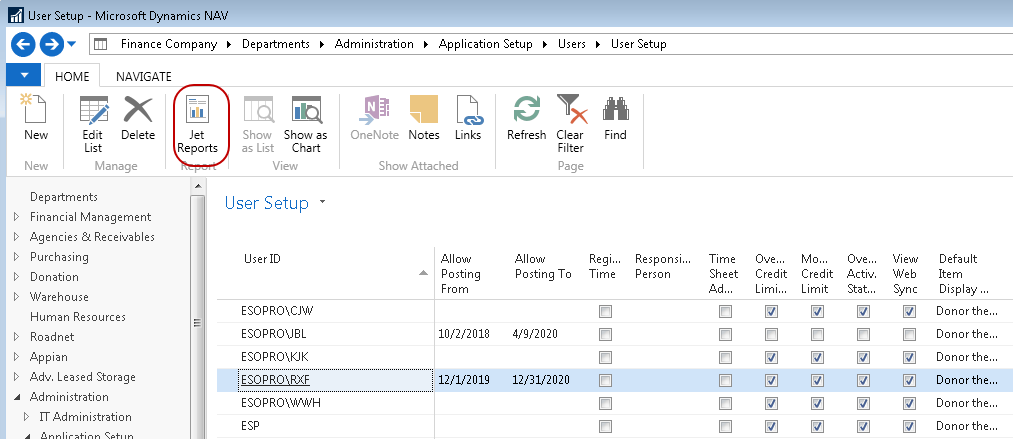Screen dimensions: 1013x439
Task: Collapse the Administration tree node
Action: (15, 397)
